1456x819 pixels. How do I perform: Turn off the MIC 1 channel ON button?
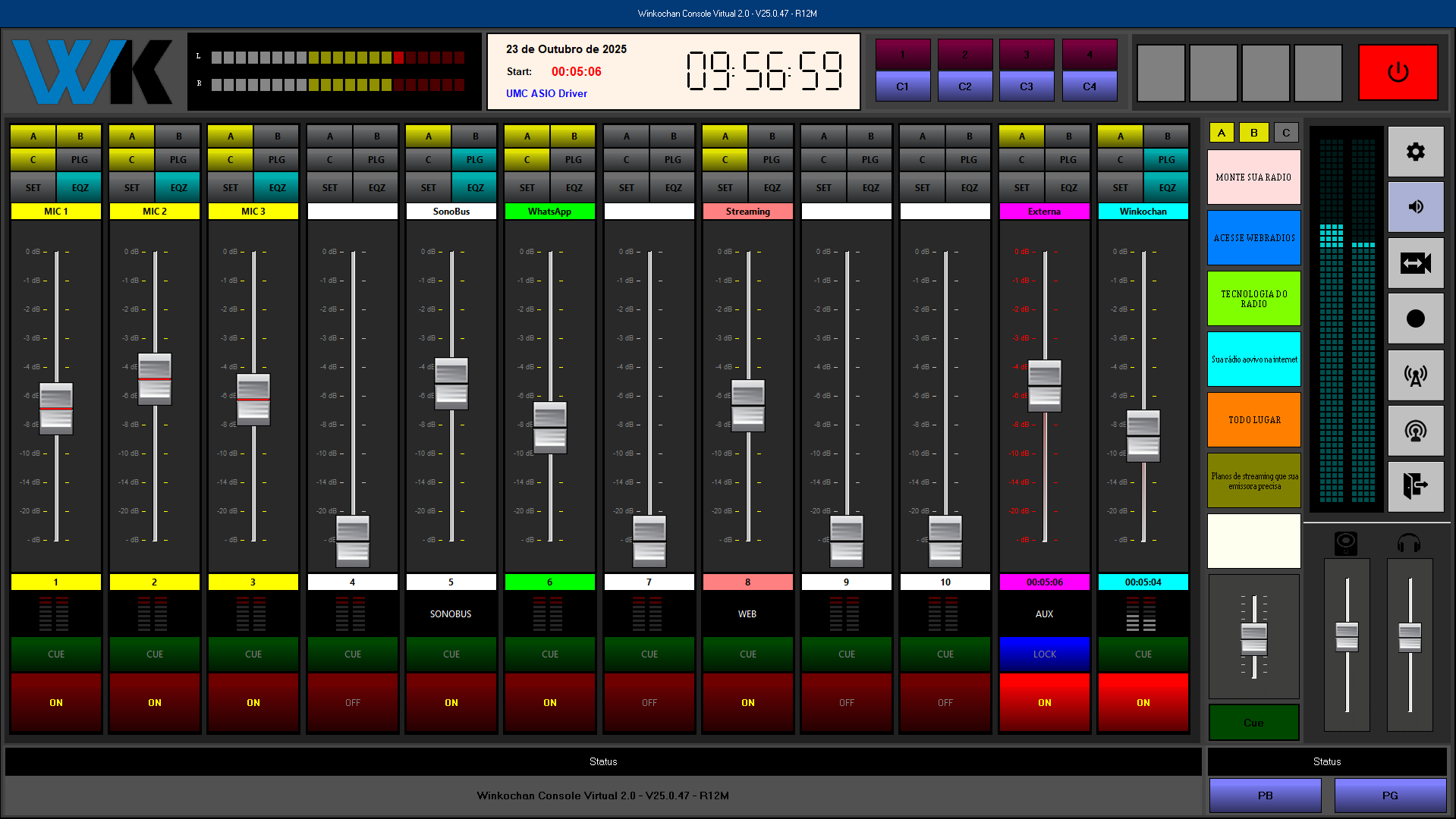point(55,702)
